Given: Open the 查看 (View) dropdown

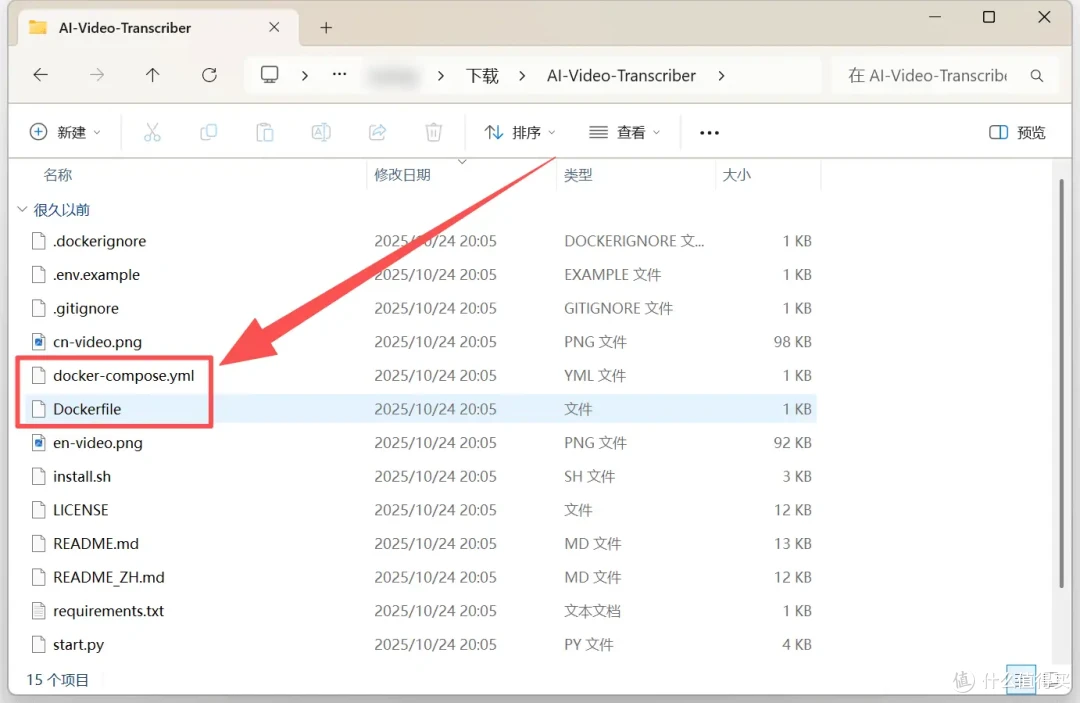Looking at the screenshot, I should pos(625,132).
